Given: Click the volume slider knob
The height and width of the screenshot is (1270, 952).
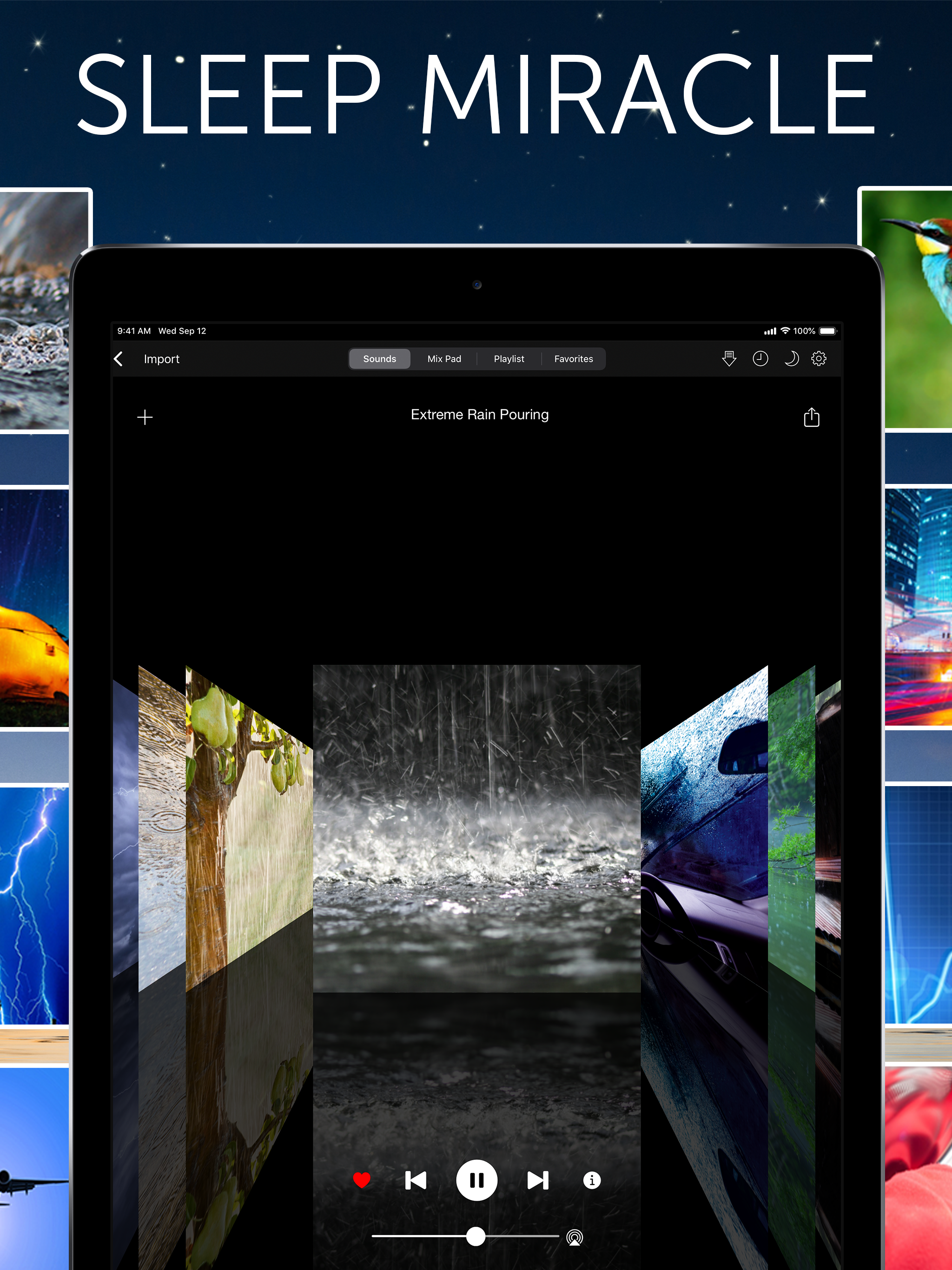Looking at the screenshot, I should 476,1236.
